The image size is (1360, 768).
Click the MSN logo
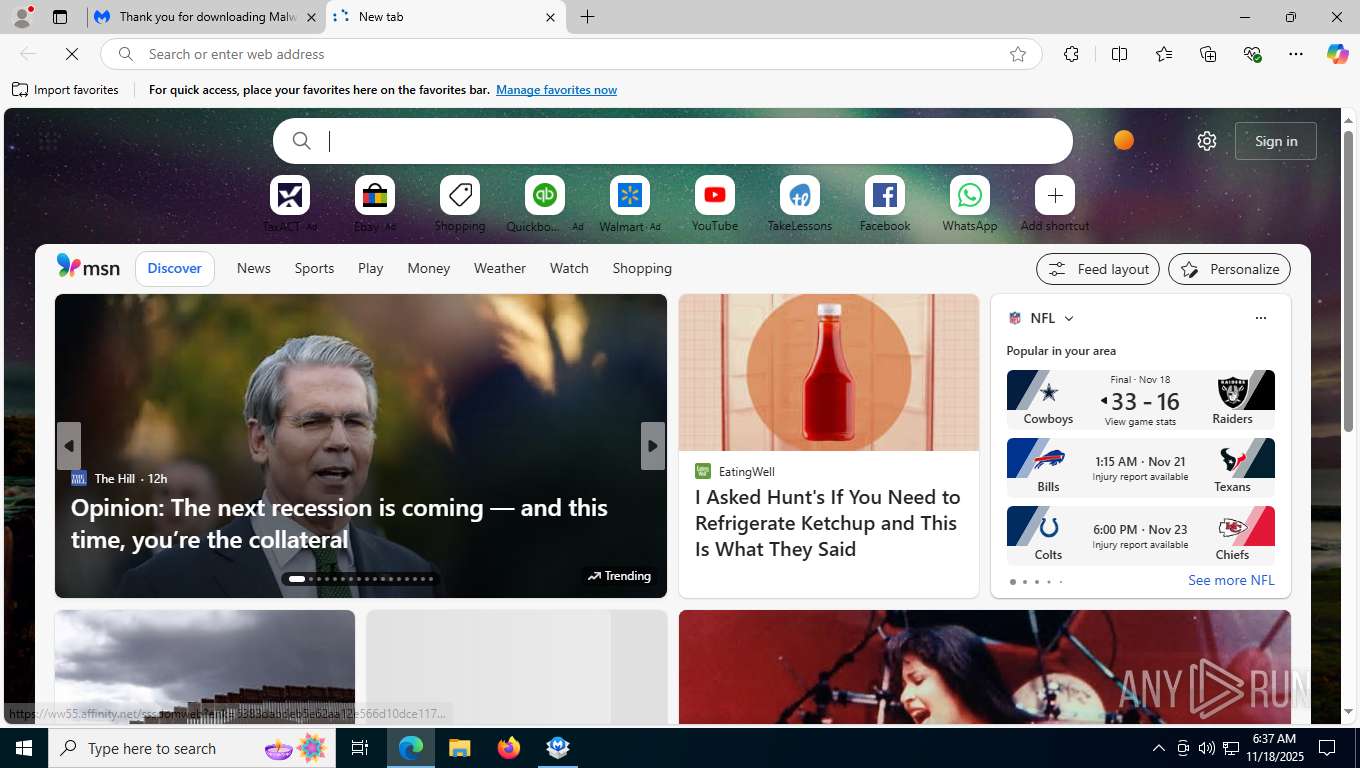(x=88, y=267)
